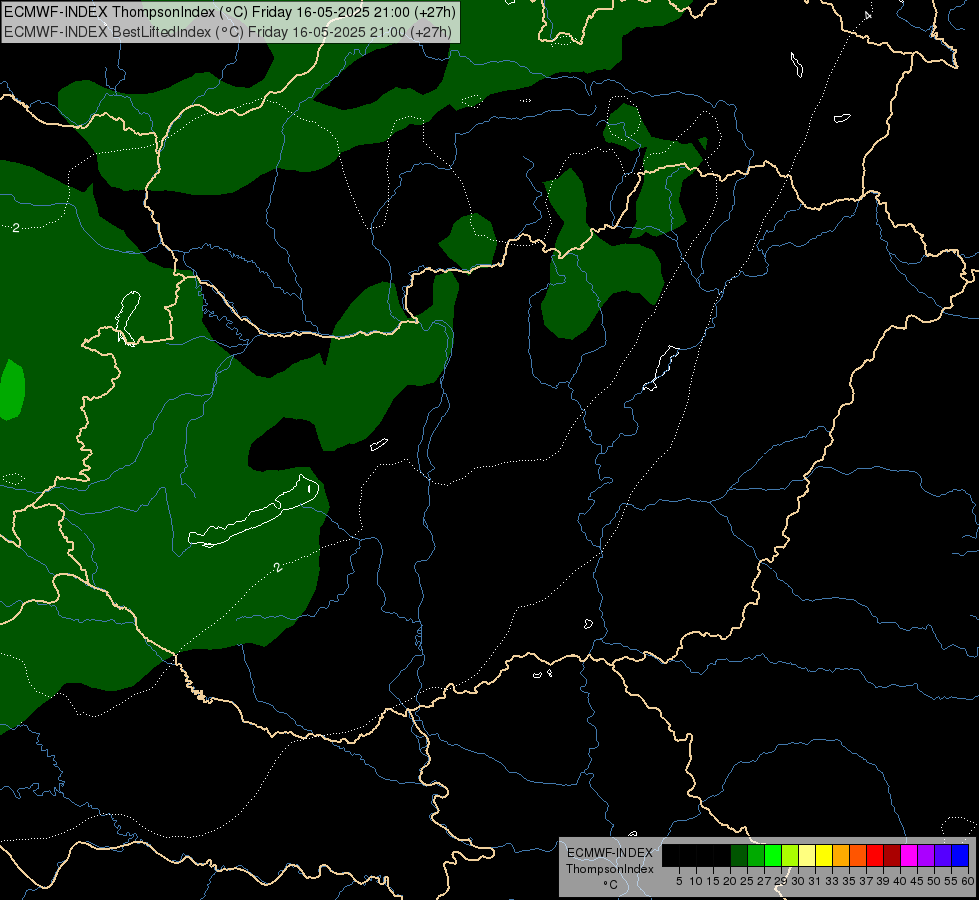
Task: Click the ECMWF-INDEX label inside the legend
Action: point(610,853)
